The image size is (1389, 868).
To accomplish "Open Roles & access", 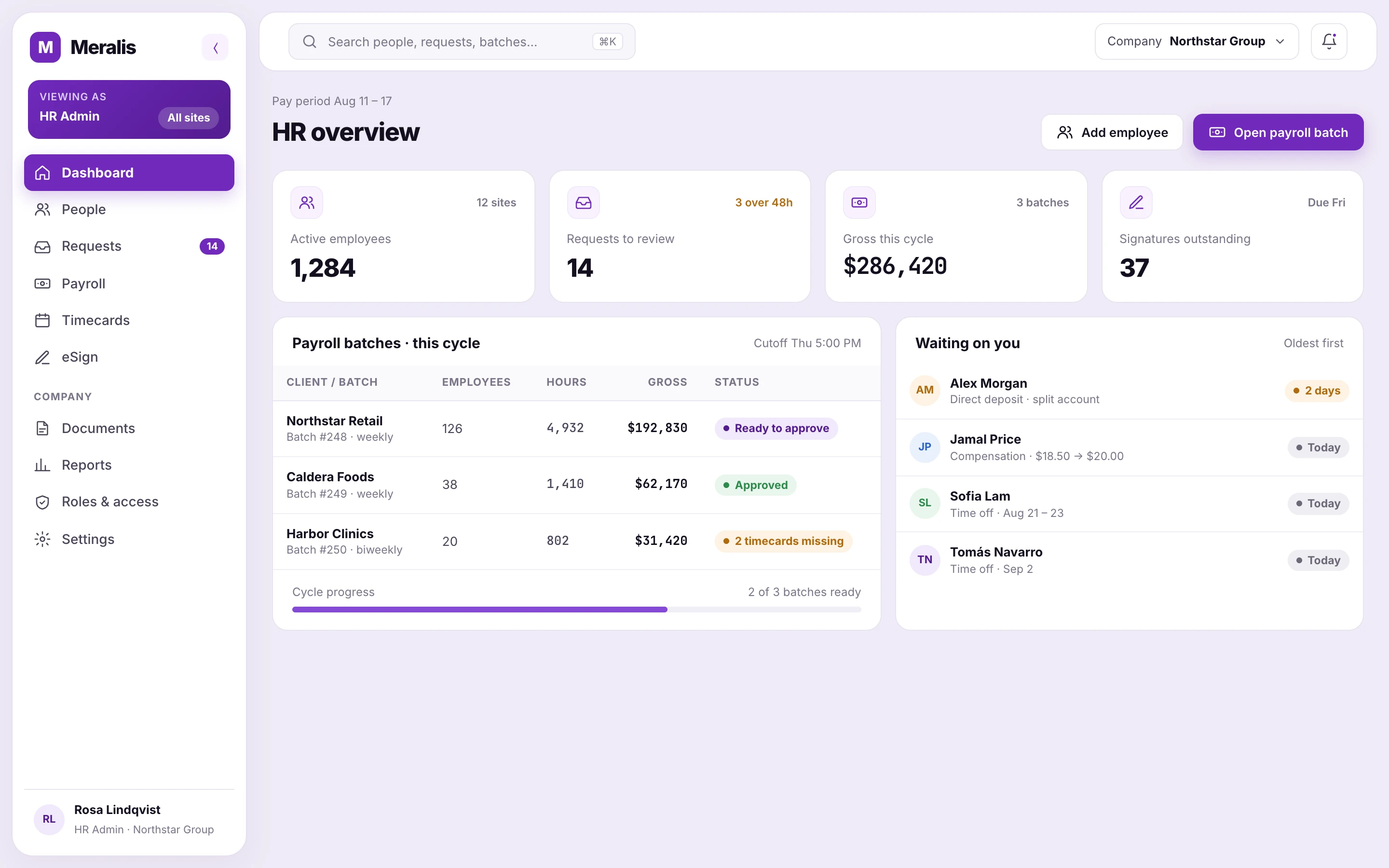I will pos(129,502).
